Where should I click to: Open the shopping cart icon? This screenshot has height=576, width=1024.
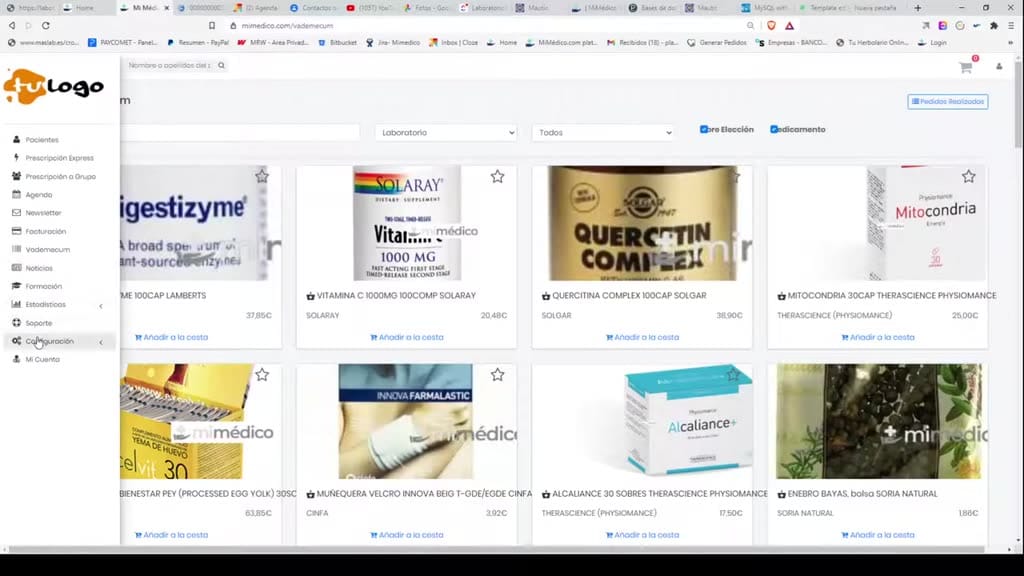click(966, 67)
